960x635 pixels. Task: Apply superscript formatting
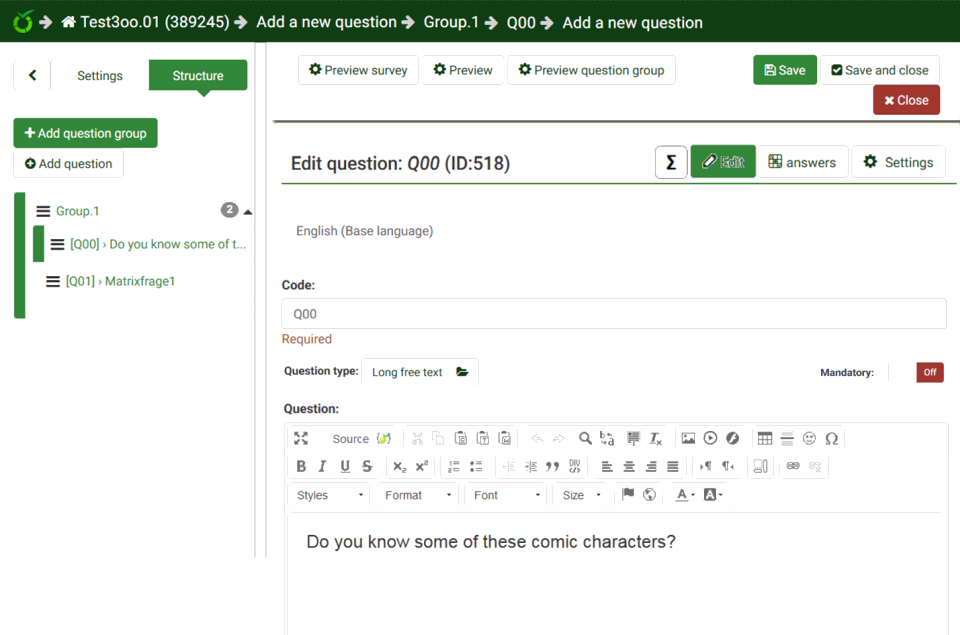pos(421,467)
